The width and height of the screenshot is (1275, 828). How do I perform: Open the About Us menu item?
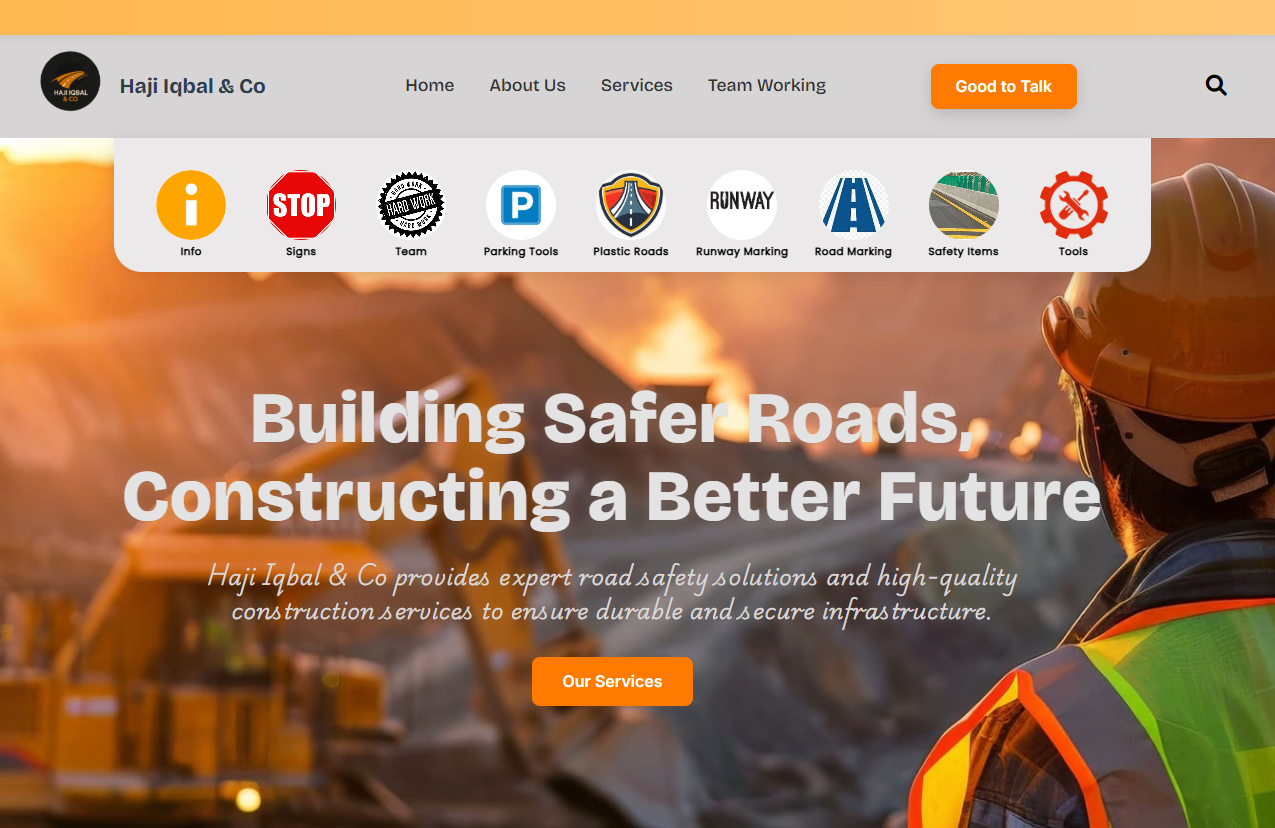tap(527, 85)
